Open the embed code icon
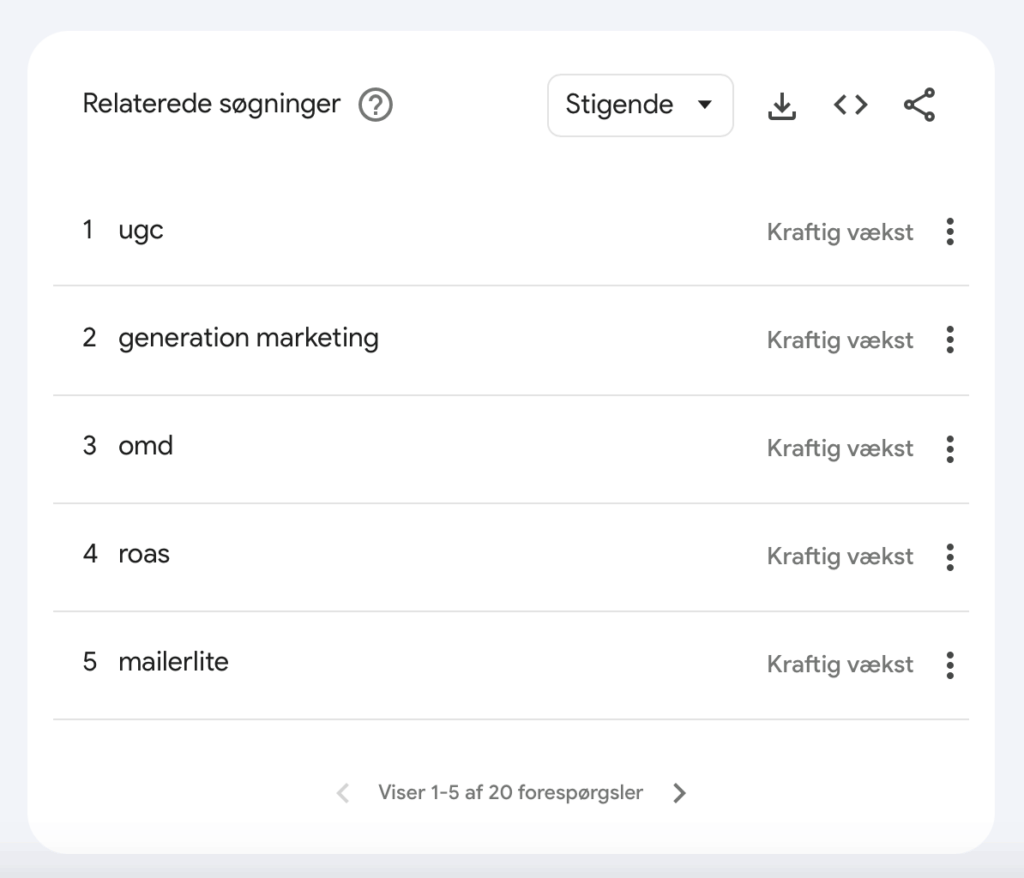Image resolution: width=1024 pixels, height=878 pixels. coord(850,105)
